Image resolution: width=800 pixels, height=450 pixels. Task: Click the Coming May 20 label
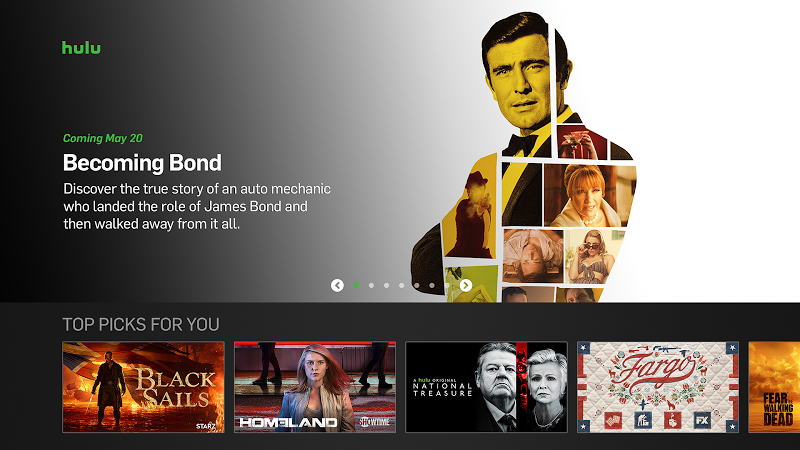103,138
